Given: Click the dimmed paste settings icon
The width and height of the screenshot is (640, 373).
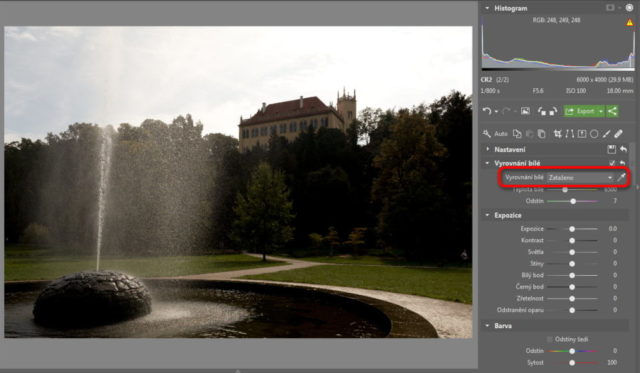Looking at the screenshot, I should pyautogui.click(x=529, y=133).
